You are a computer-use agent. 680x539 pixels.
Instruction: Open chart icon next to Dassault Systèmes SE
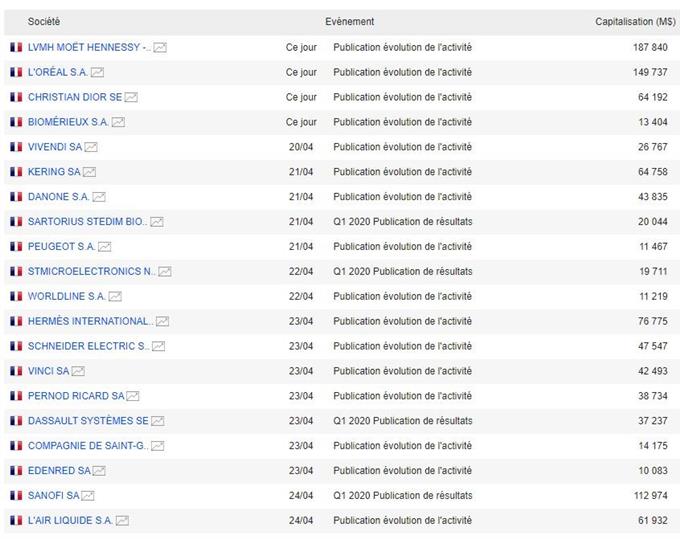point(158,421)
